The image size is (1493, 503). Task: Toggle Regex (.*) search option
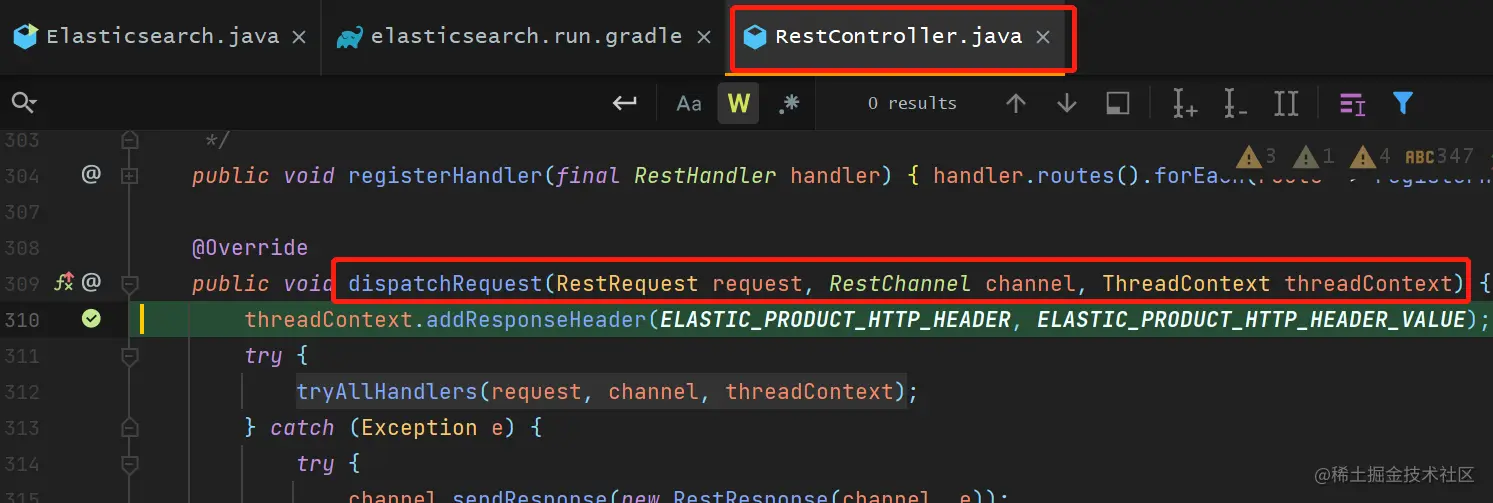[789, 103]
